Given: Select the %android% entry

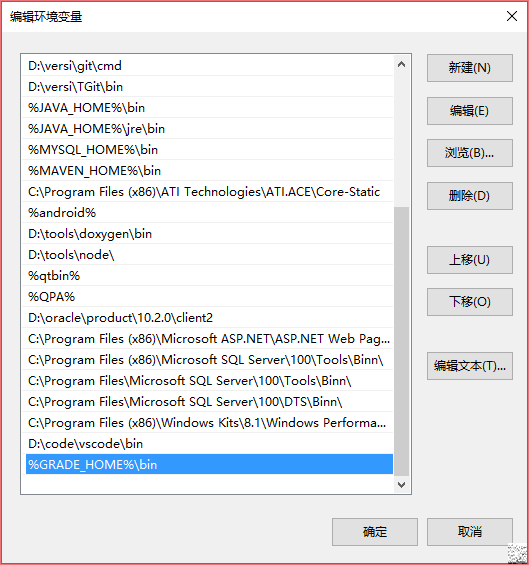Looking at the screenshot, I should [208, 213].
